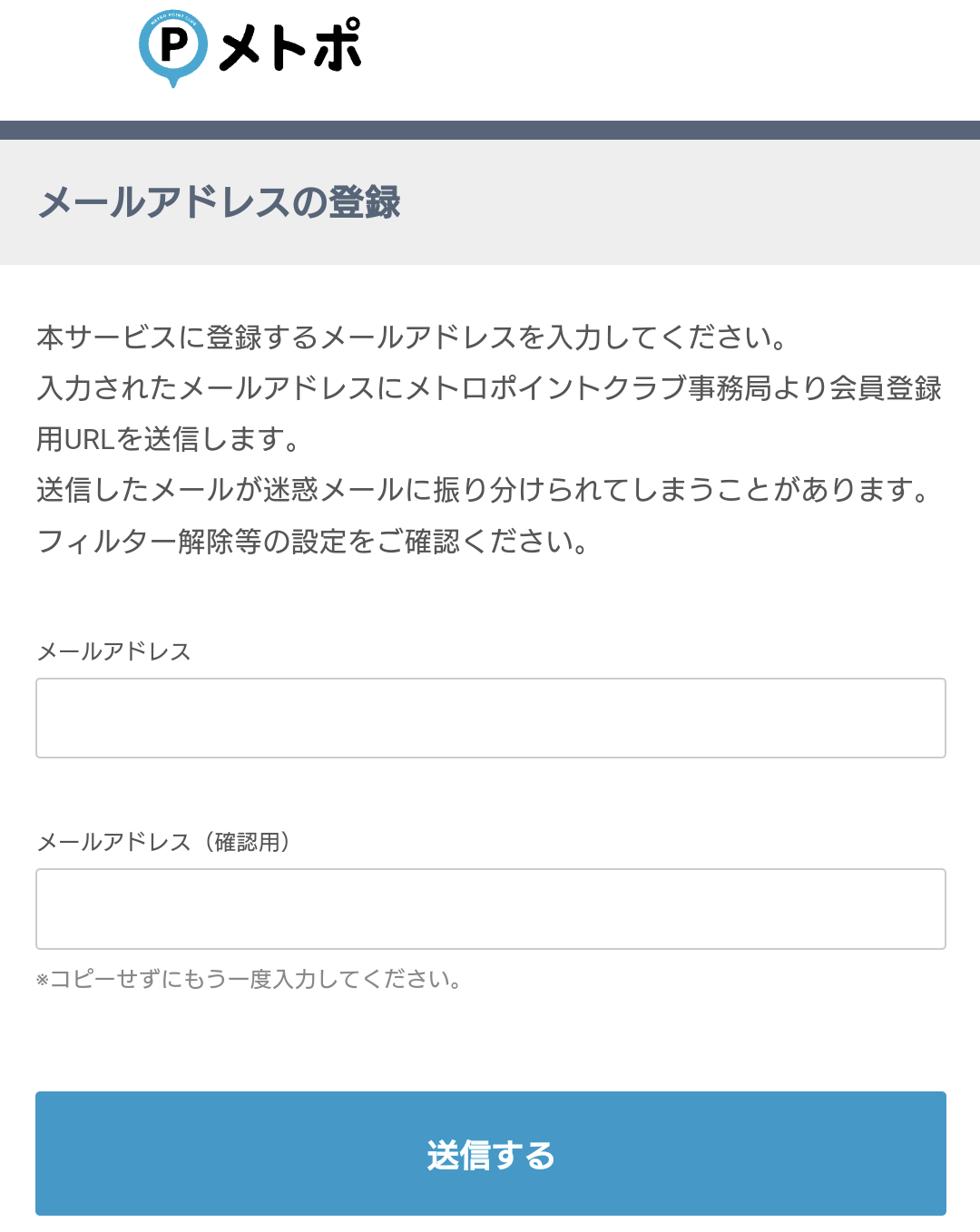Click the letter P inside logo circle

coord(173,44)
